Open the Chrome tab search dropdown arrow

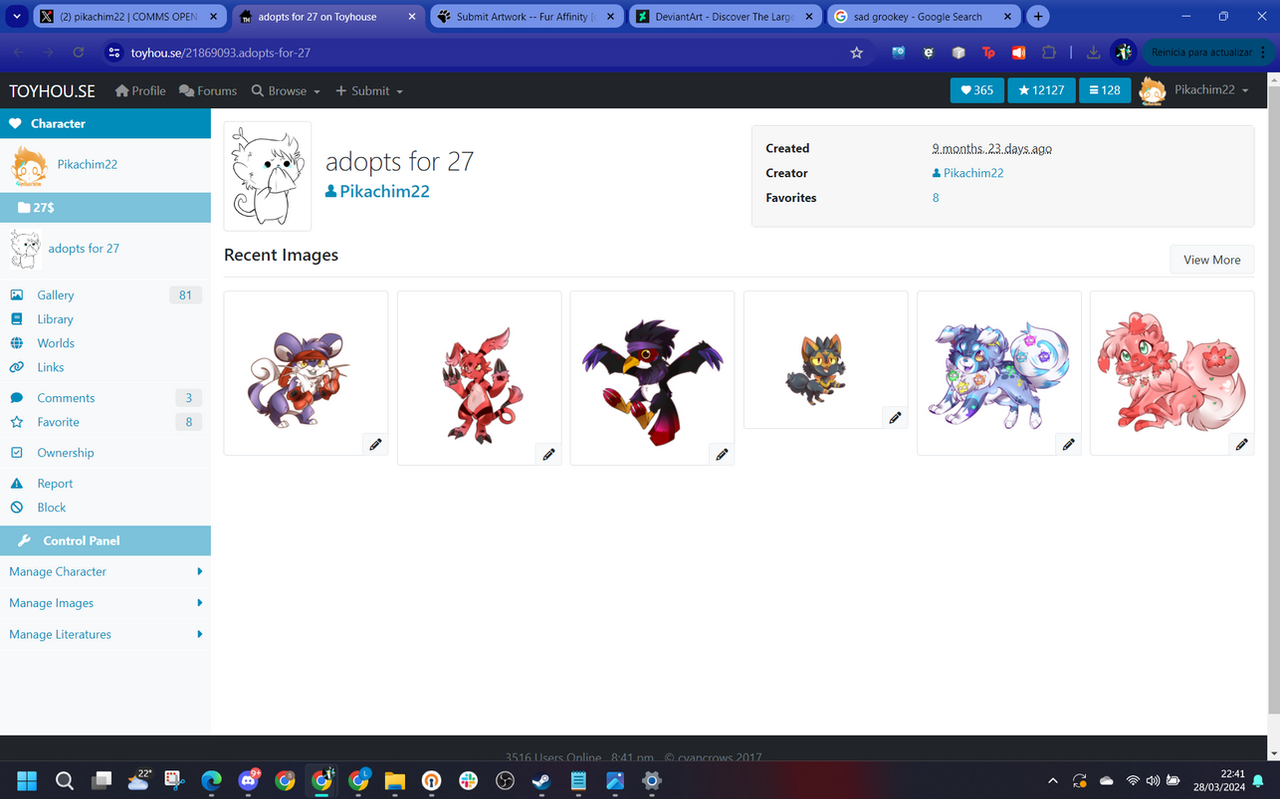[x=16, y=17]
